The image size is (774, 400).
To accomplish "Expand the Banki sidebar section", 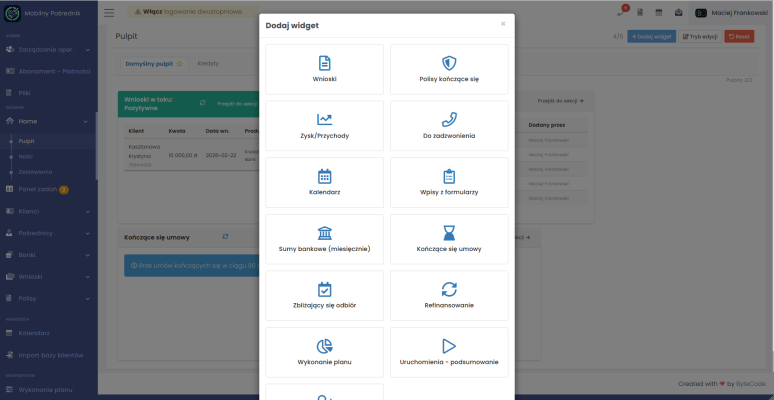I will click(50, 254).
